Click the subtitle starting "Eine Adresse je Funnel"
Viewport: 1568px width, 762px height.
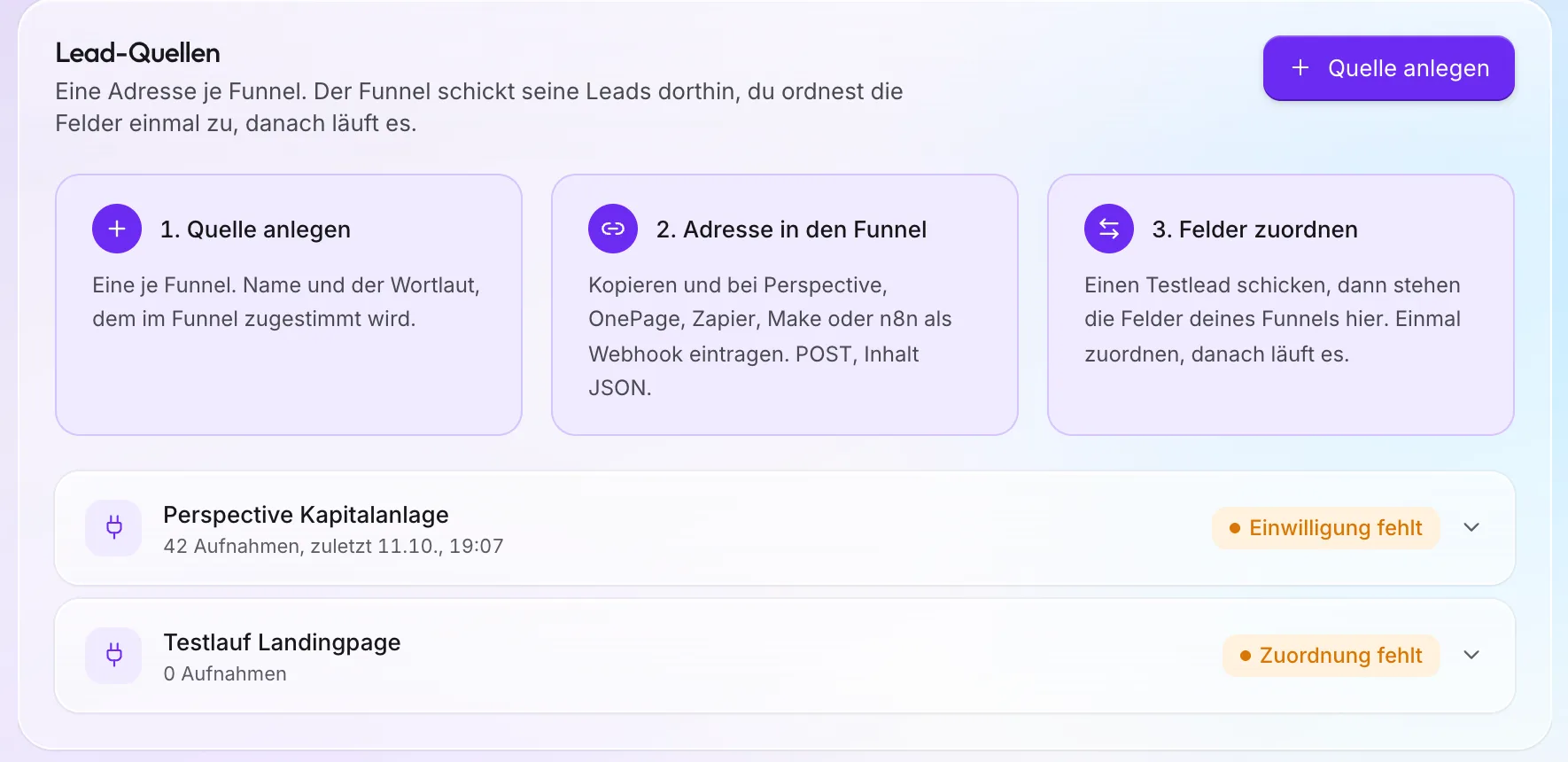[479, 107]
